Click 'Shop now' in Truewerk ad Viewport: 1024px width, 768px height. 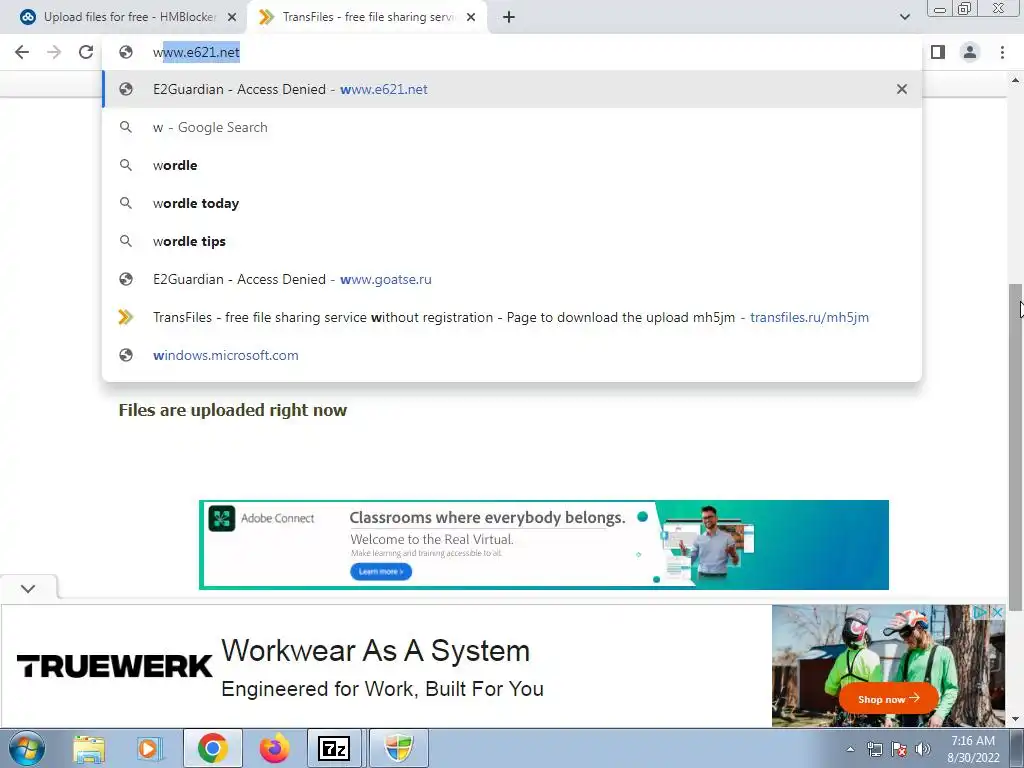(888, 699)
